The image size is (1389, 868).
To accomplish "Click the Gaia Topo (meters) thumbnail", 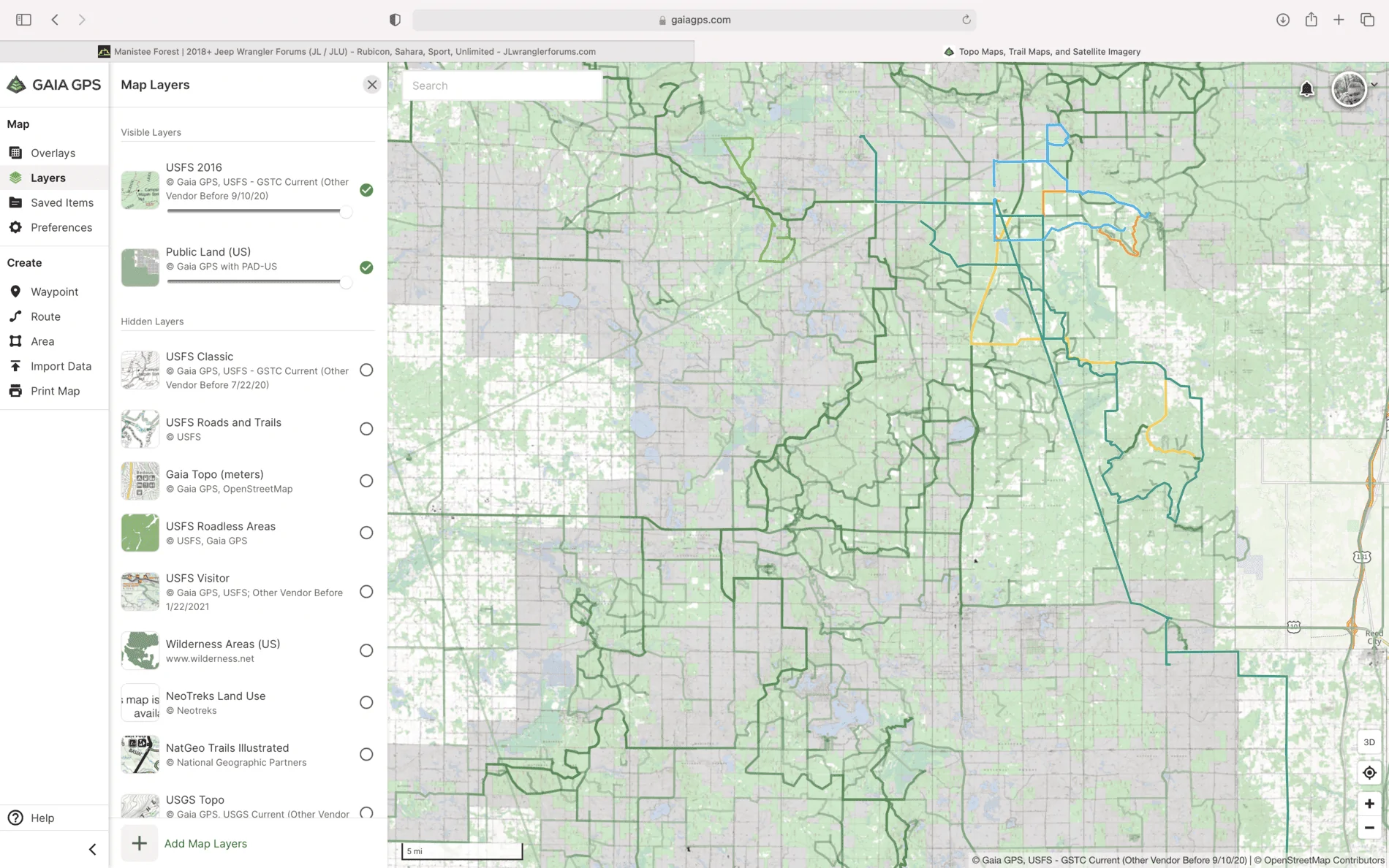I will point(140,481).
